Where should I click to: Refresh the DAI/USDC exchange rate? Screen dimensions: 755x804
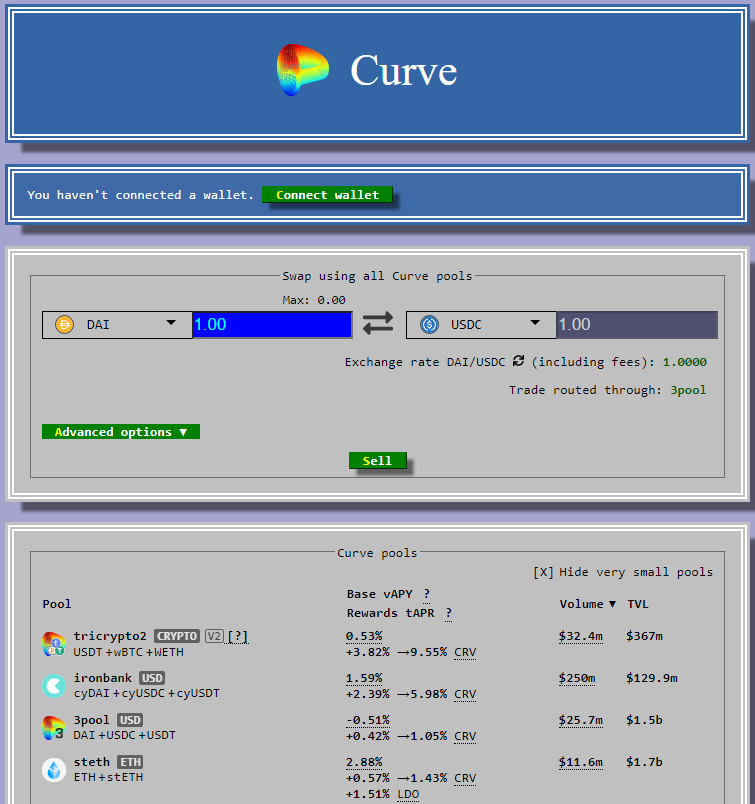(519, 361)
